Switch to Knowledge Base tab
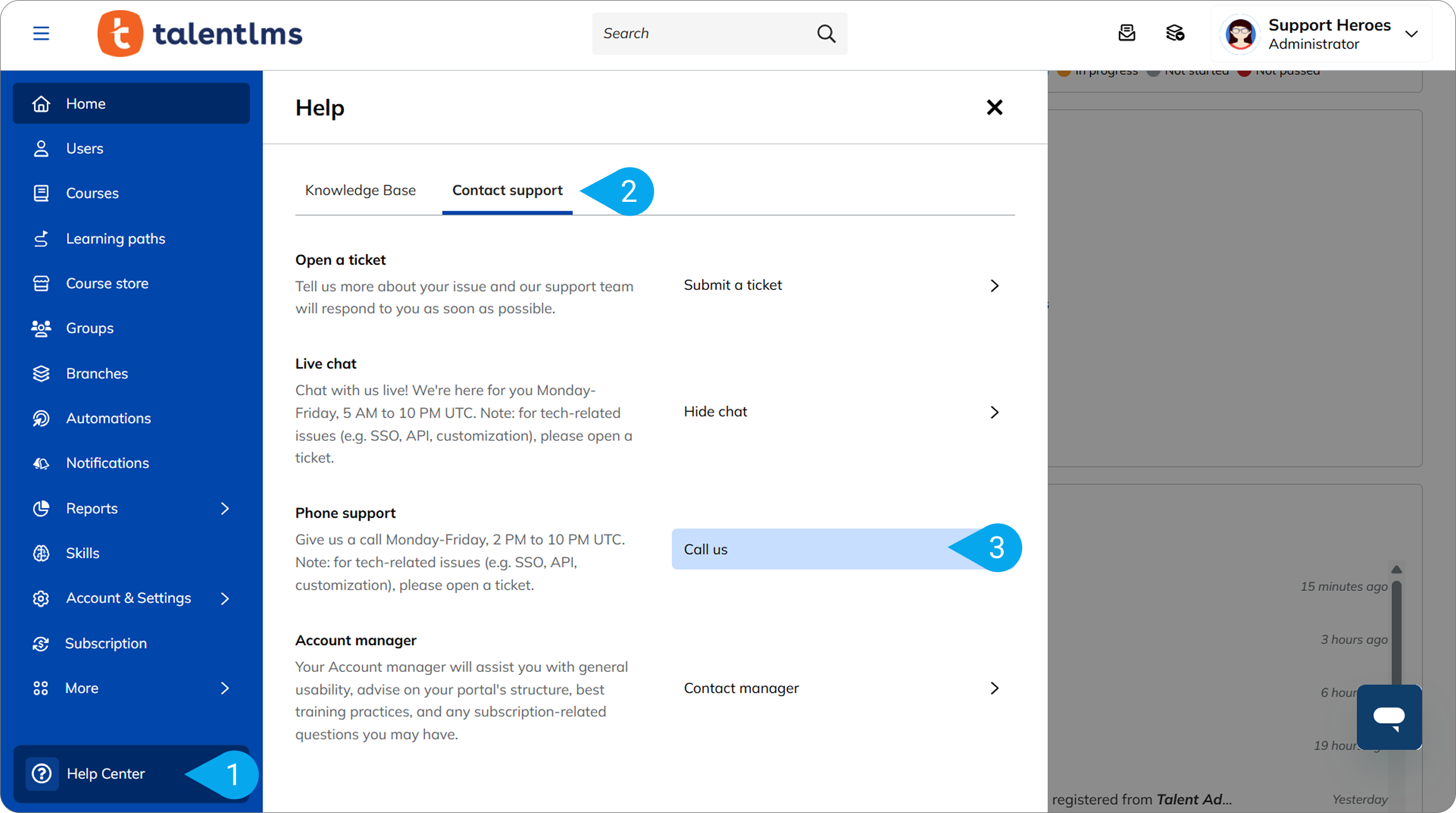1456x813 pixels. point(361,190)
